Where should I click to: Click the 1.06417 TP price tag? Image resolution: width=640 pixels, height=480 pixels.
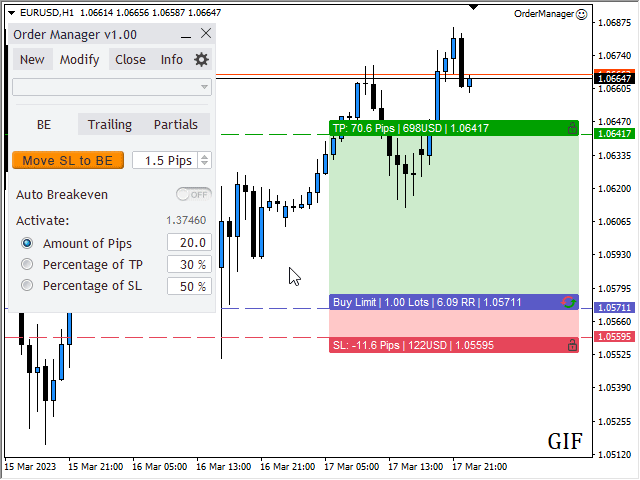click(x=615, y=133)
